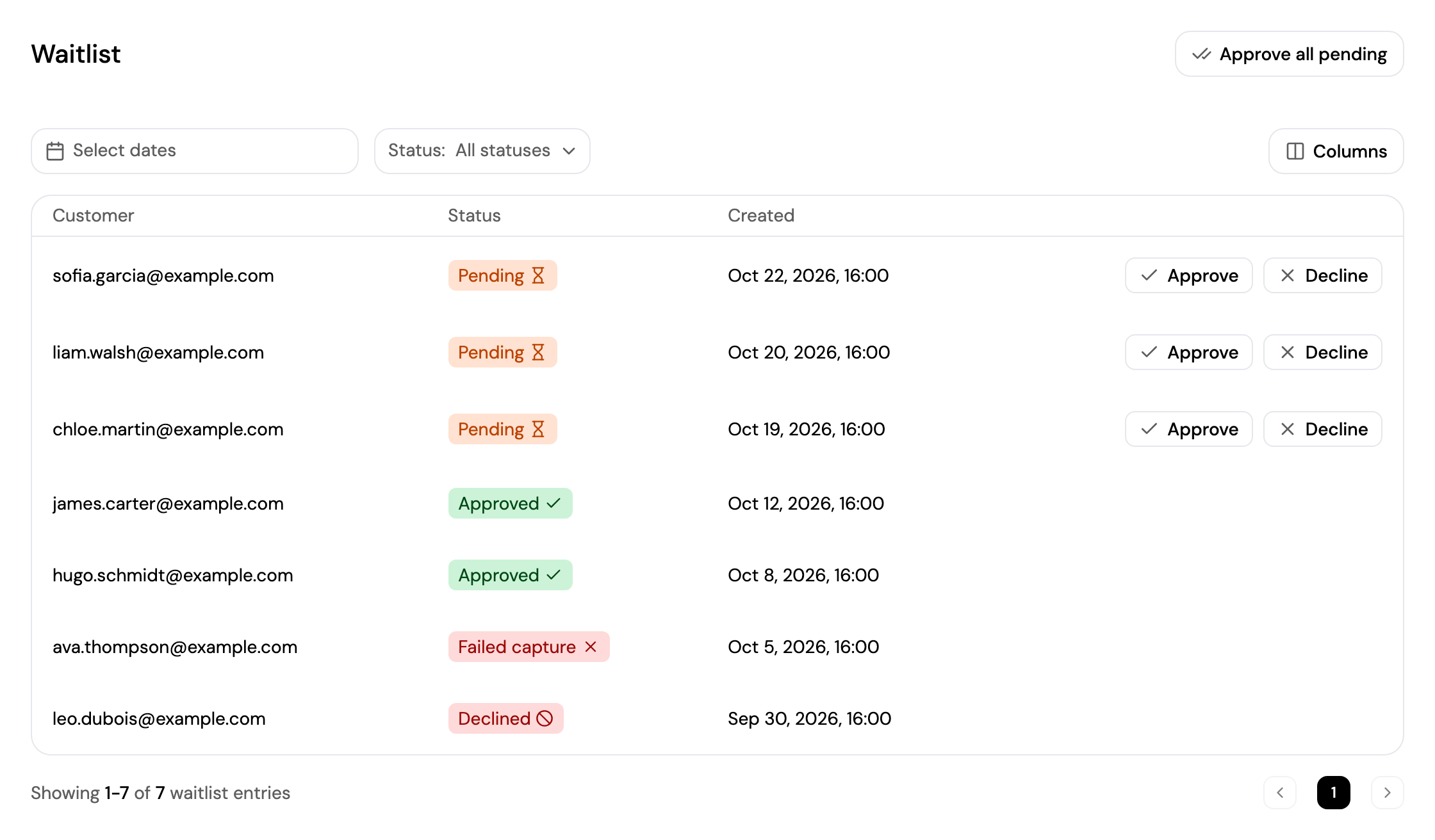Click the date Sep 30, 2026, 16:00

[810, 719]
